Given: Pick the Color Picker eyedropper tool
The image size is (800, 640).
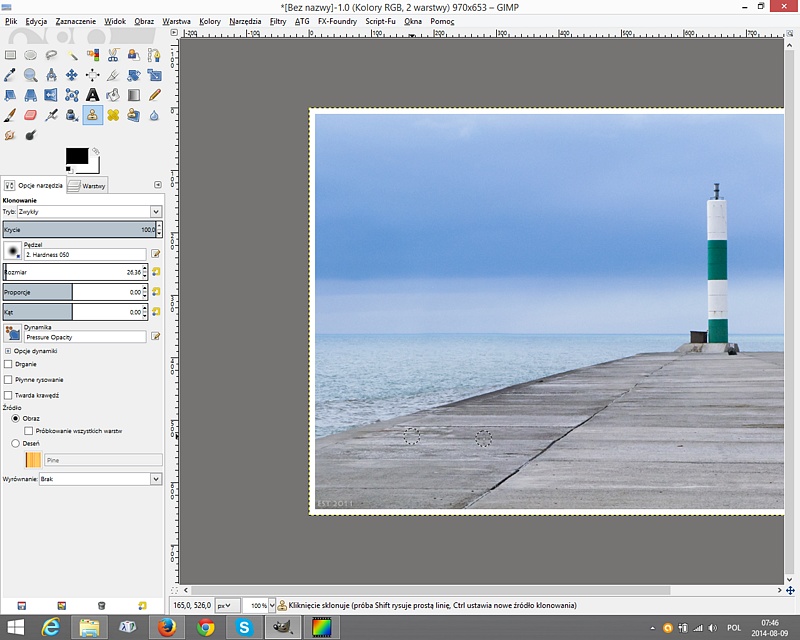Looking at the screenshot, I should [x=10, y=75].
